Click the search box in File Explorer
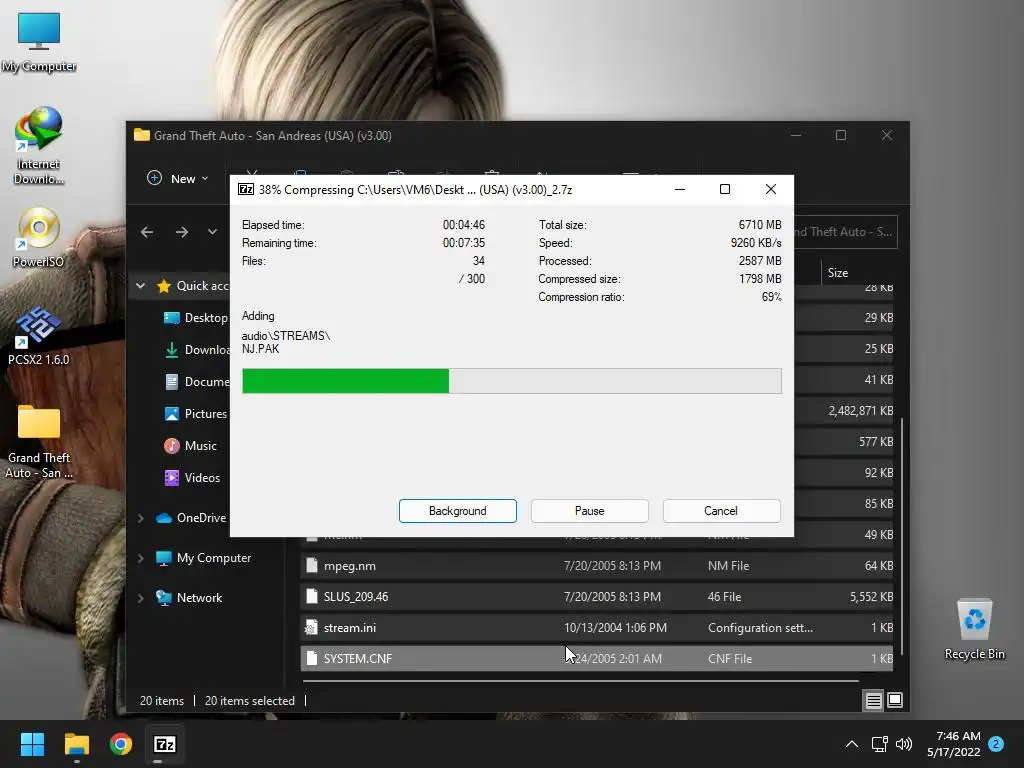This screenshot has width=1024, height=768. (x=845, y=232)
